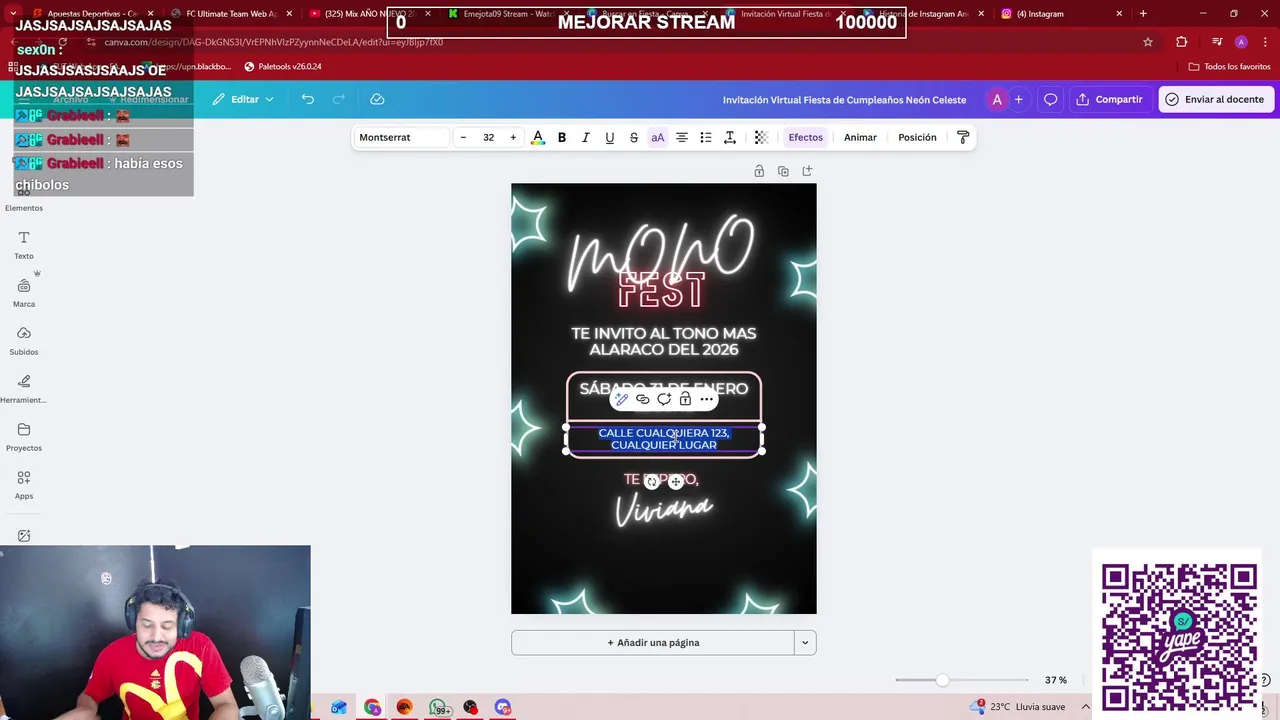Screen dimensions: 1280x720
Task: Toggle bulleted list formatting
Action: (706, 137)
